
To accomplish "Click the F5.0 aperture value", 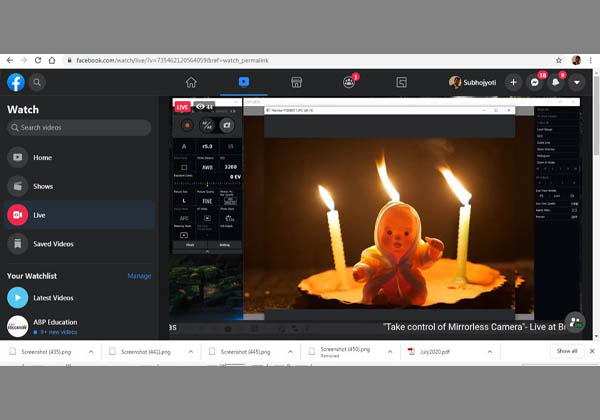I will (207, 147).
